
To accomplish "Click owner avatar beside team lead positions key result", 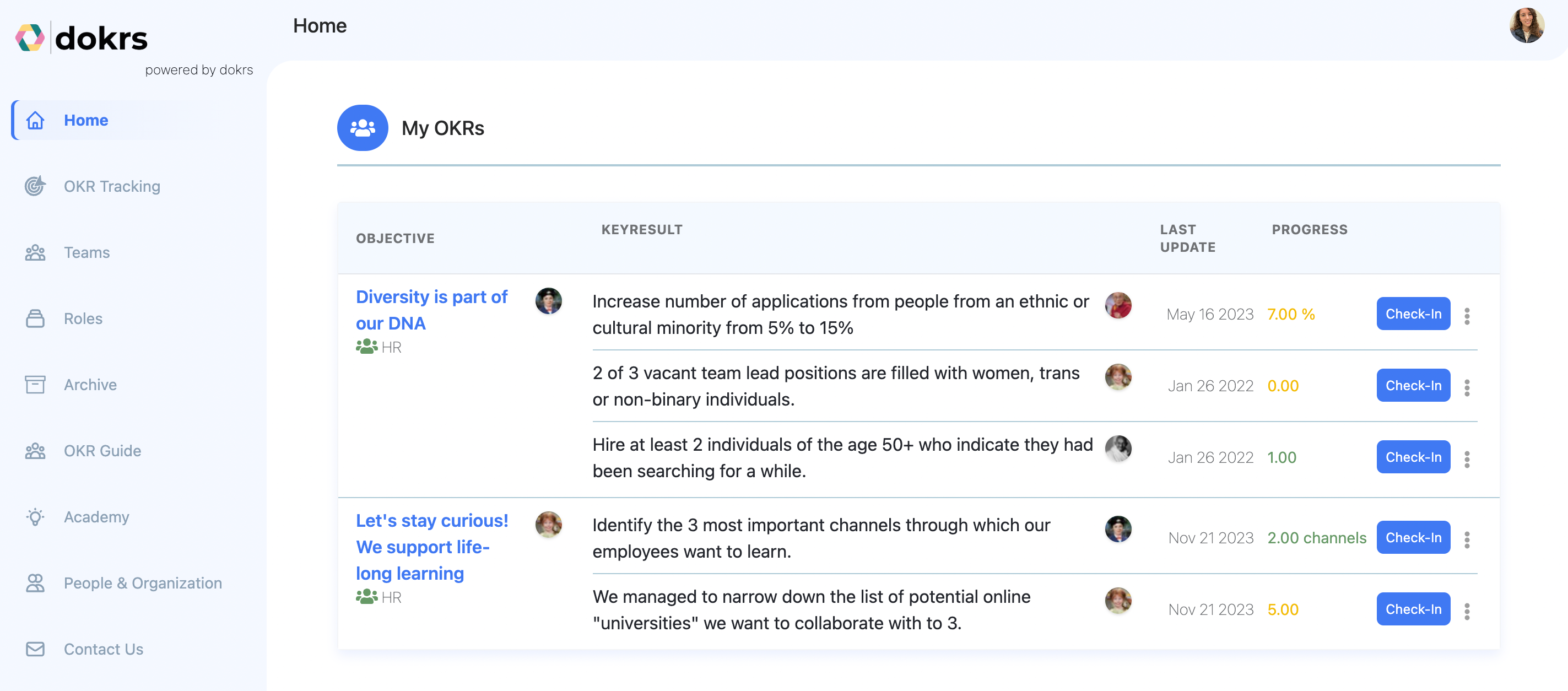I will (1117, 377).
